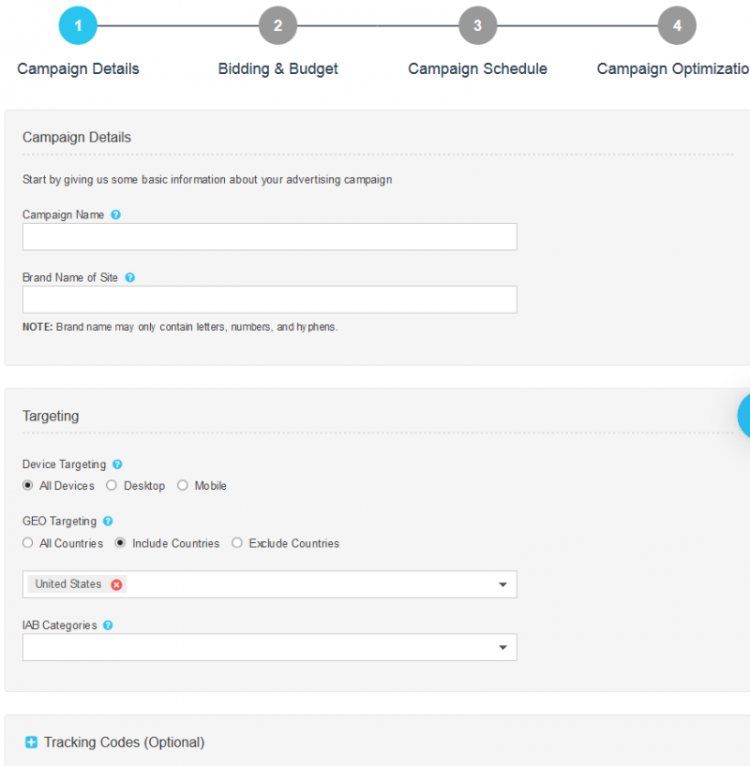Open help icon beside Brand Name of Site
Screen dimensions: 750x766
point(130,277)
